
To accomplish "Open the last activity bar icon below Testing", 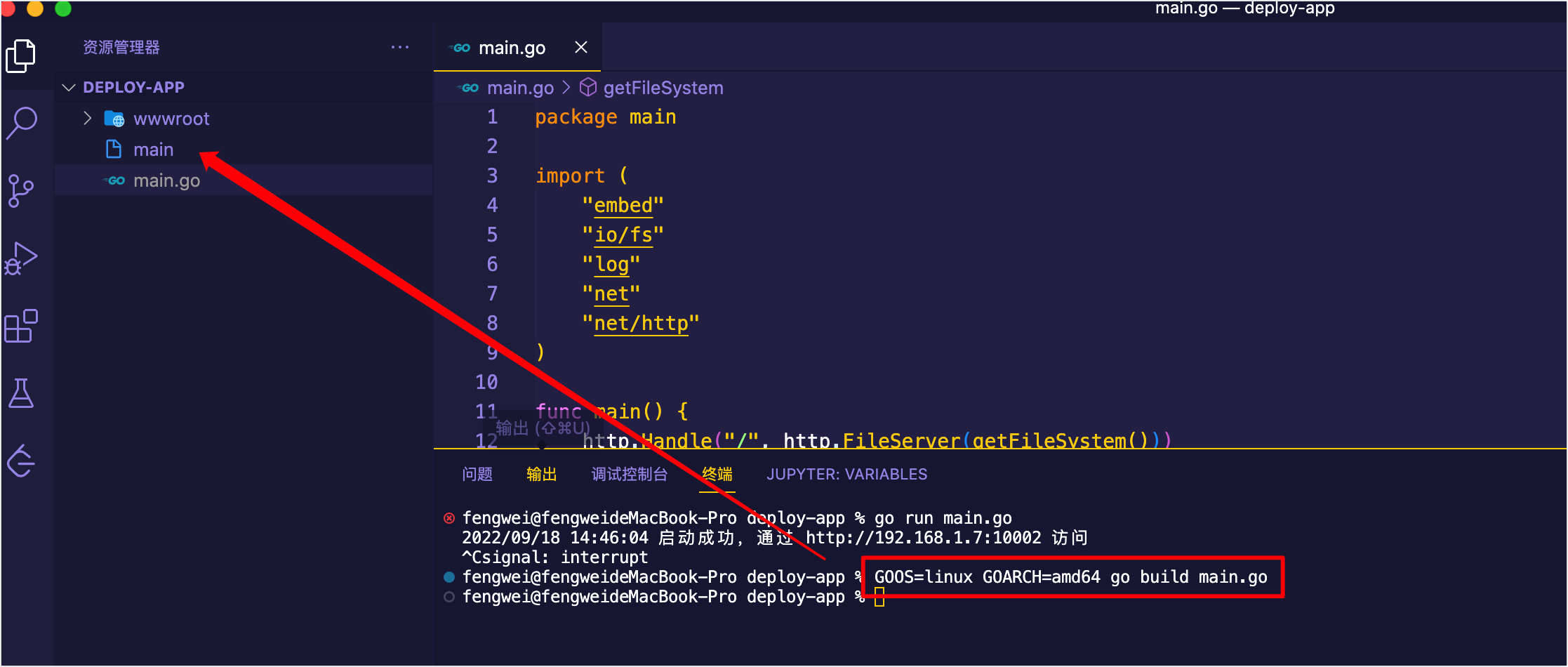I will (21, 461).
